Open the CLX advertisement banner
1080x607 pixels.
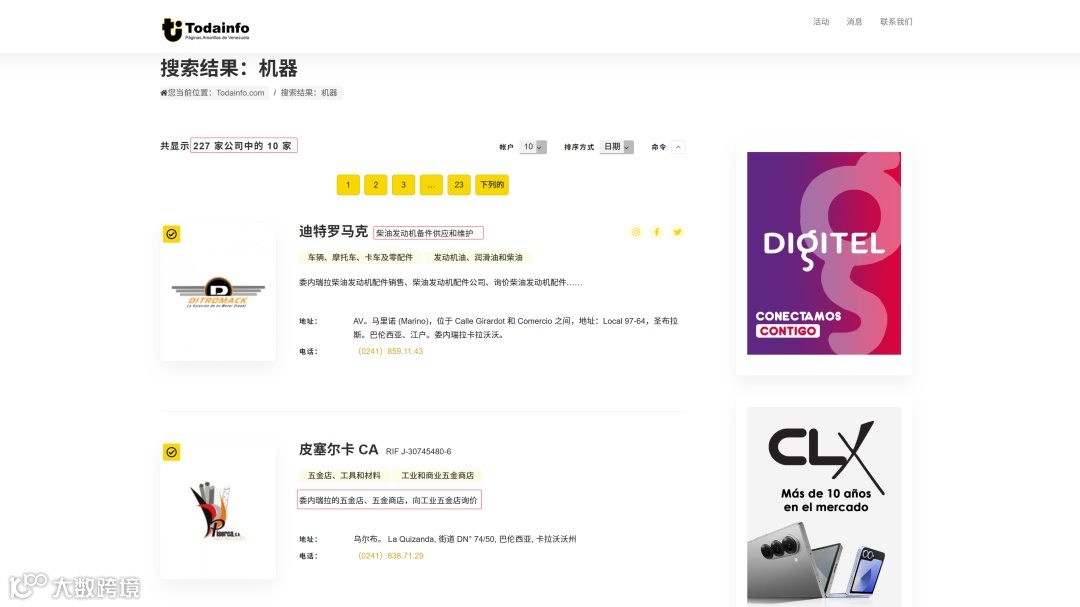(x=824, y=506)
